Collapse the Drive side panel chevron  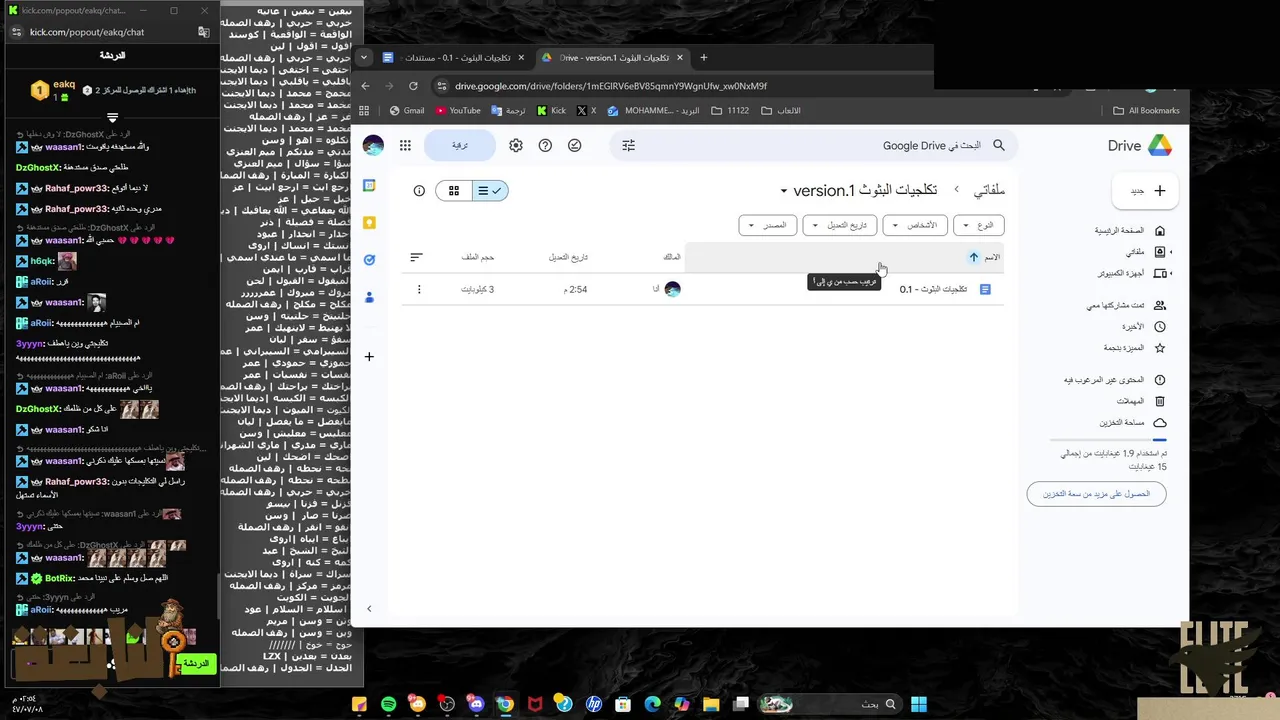tap(369, 609)
